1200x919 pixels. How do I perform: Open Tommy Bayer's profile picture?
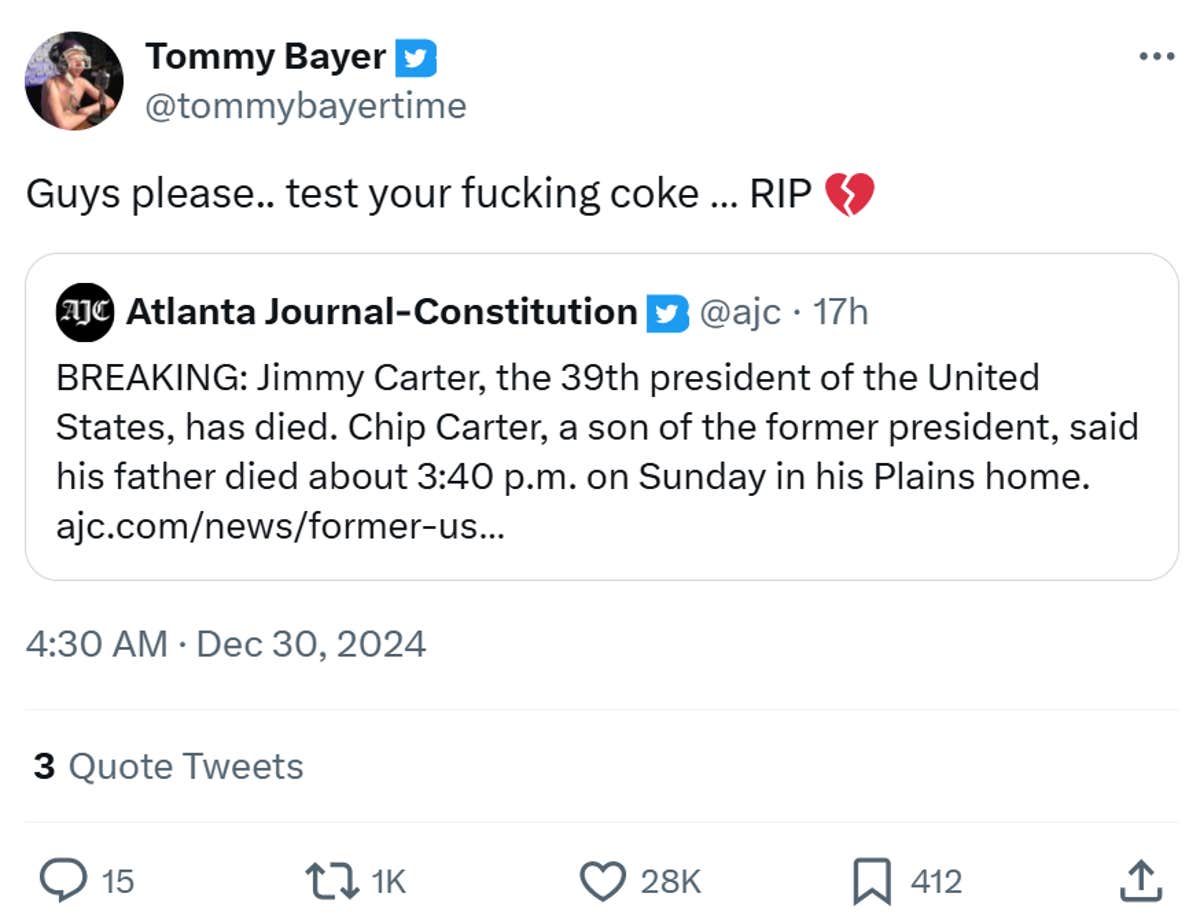(74, 80)
